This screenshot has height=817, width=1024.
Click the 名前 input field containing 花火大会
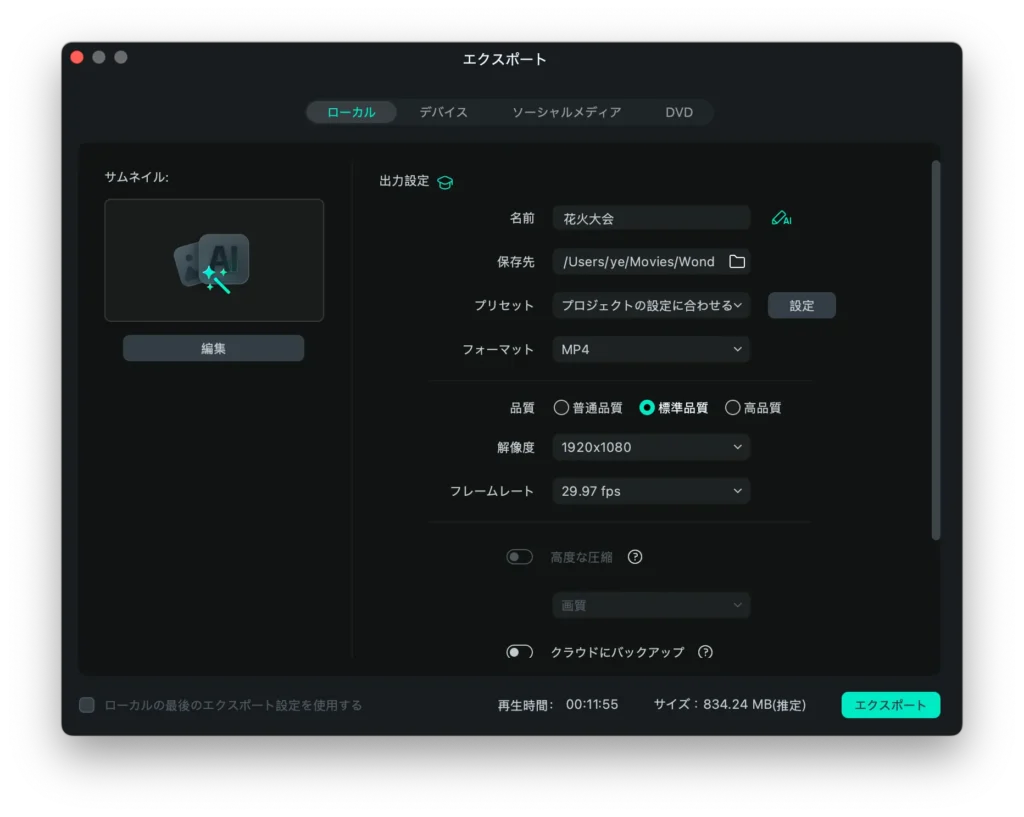click(651, 217)
